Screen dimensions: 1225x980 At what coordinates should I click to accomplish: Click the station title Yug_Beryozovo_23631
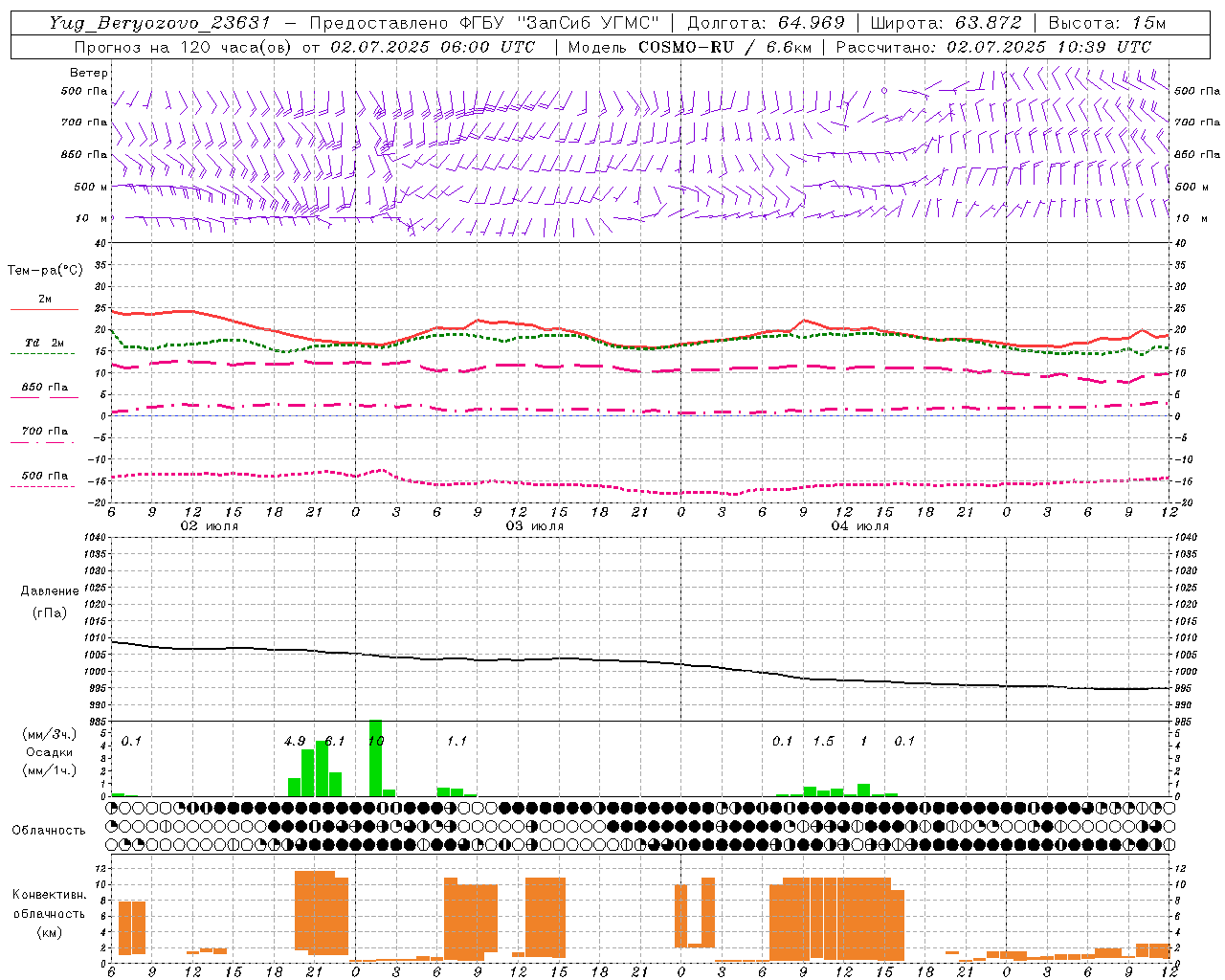click(x=159, y=23)
